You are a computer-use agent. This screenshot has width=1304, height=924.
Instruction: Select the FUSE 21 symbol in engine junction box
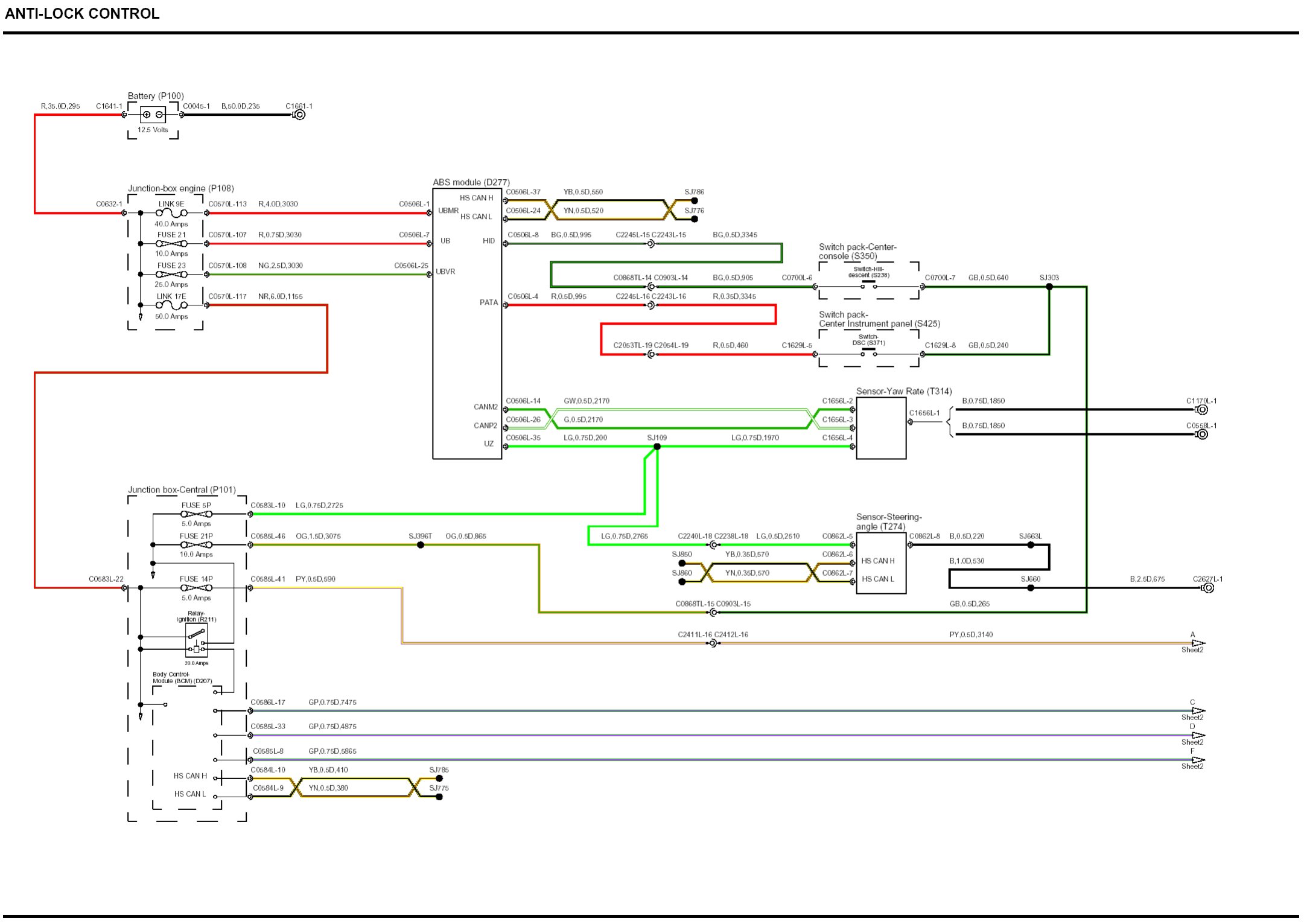click(x=171, y=244)
